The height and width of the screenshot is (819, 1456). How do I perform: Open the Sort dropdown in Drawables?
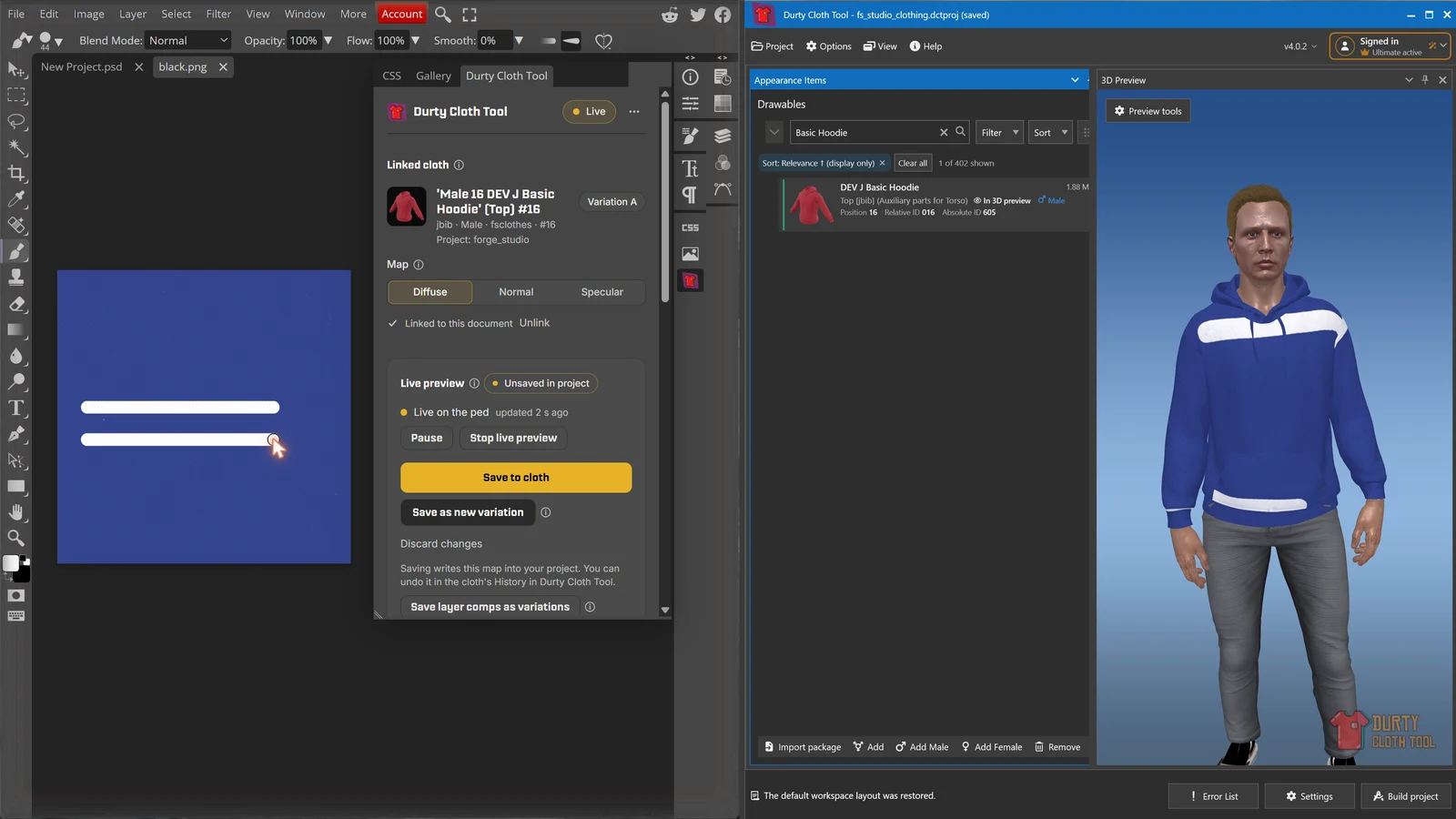[1050, 133]
